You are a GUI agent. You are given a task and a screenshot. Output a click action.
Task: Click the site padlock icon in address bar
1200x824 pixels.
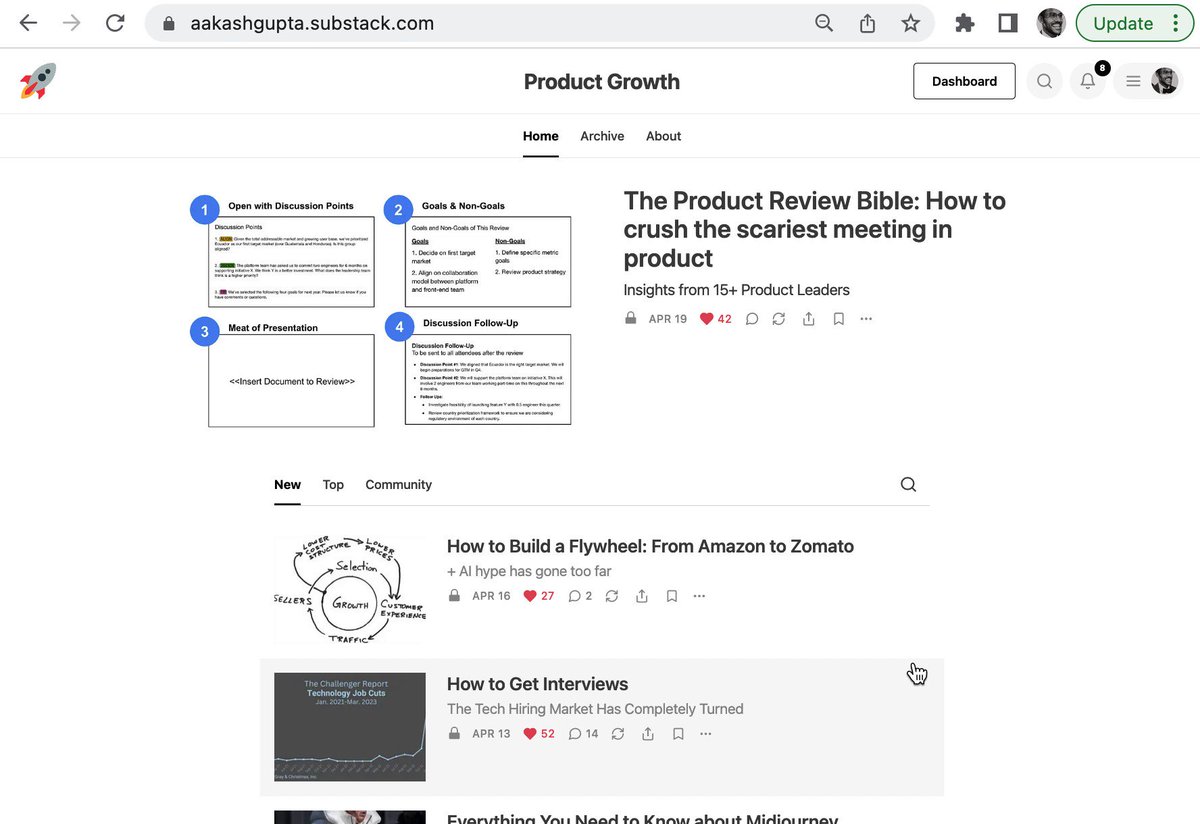pyautogui.click(x=168, y=23)
